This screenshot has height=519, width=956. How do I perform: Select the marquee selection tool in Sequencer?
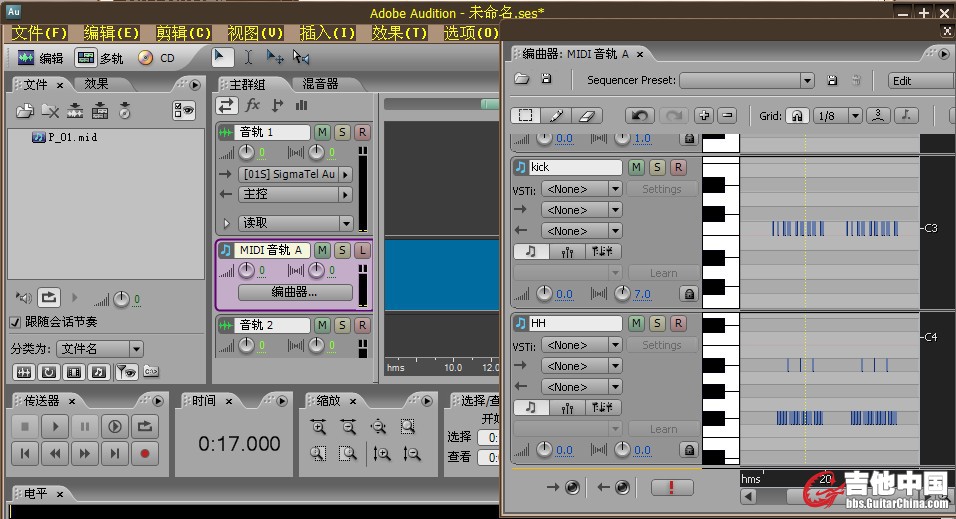525,115
